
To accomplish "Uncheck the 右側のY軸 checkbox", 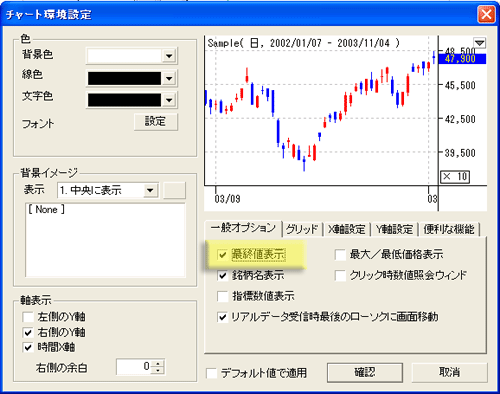I will pos(28,332).
